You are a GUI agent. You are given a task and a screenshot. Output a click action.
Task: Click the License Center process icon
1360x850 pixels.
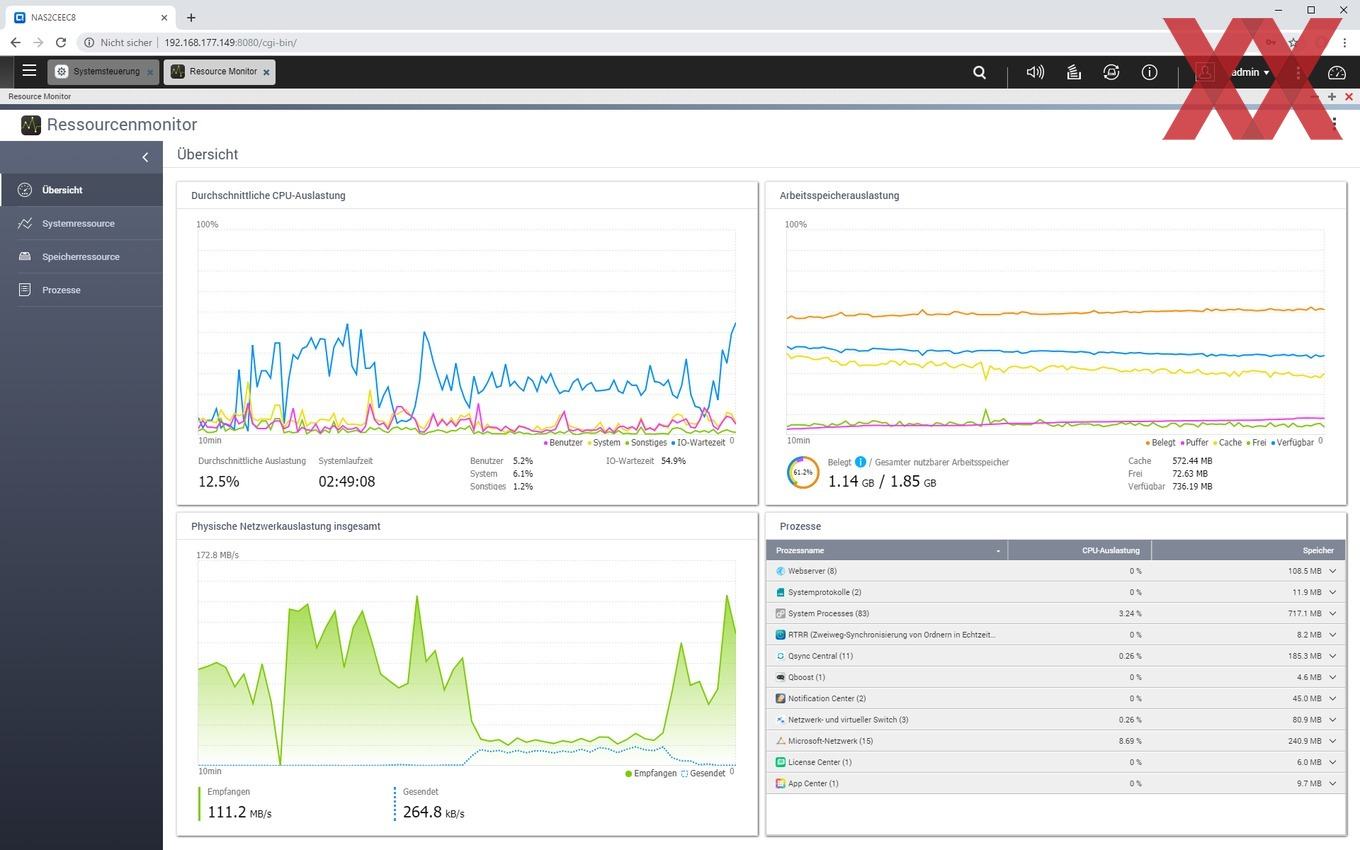coord(781,762)
